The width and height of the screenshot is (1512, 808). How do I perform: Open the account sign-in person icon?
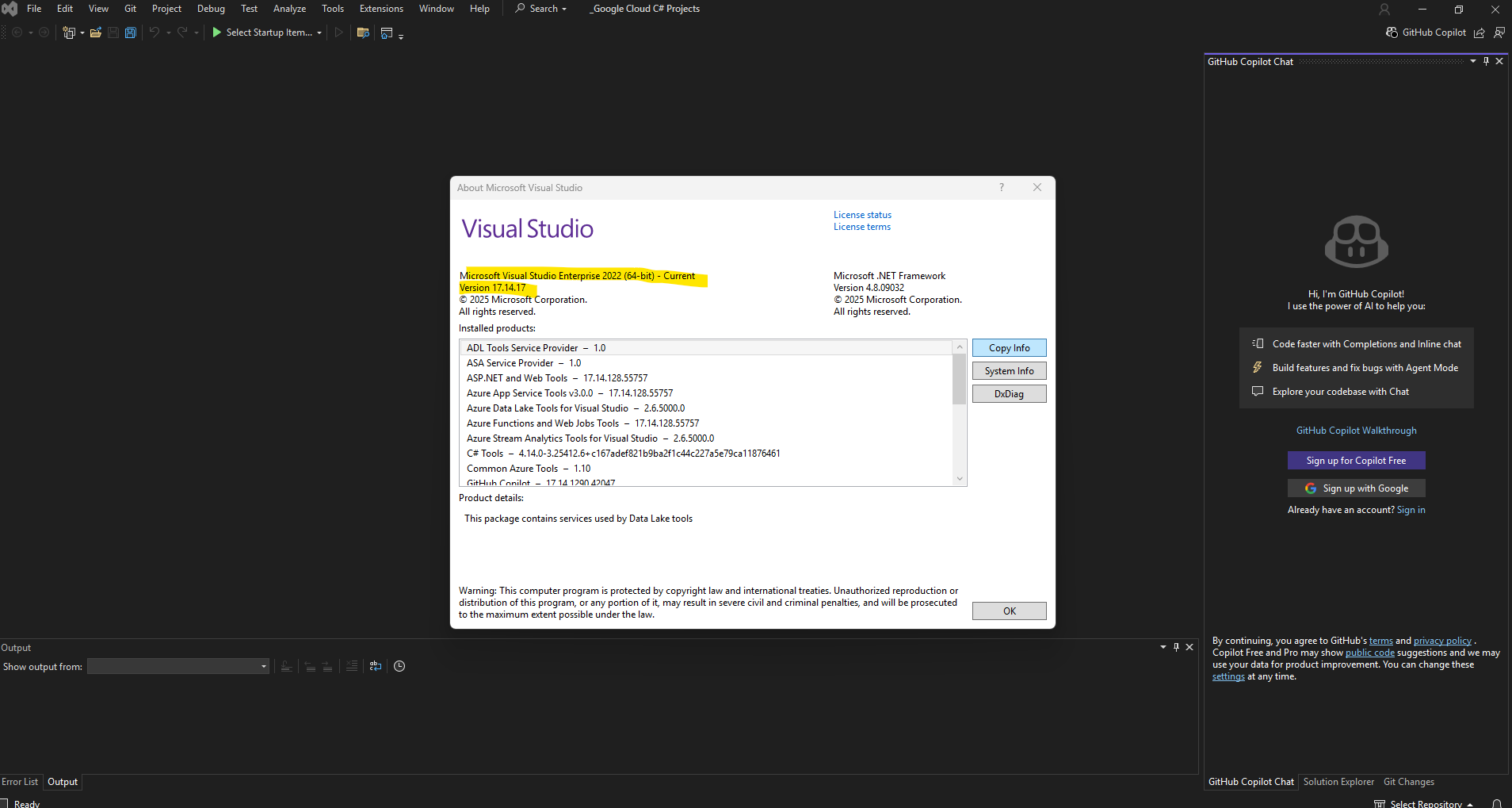pyautogui.click(x=1384, y=10)
